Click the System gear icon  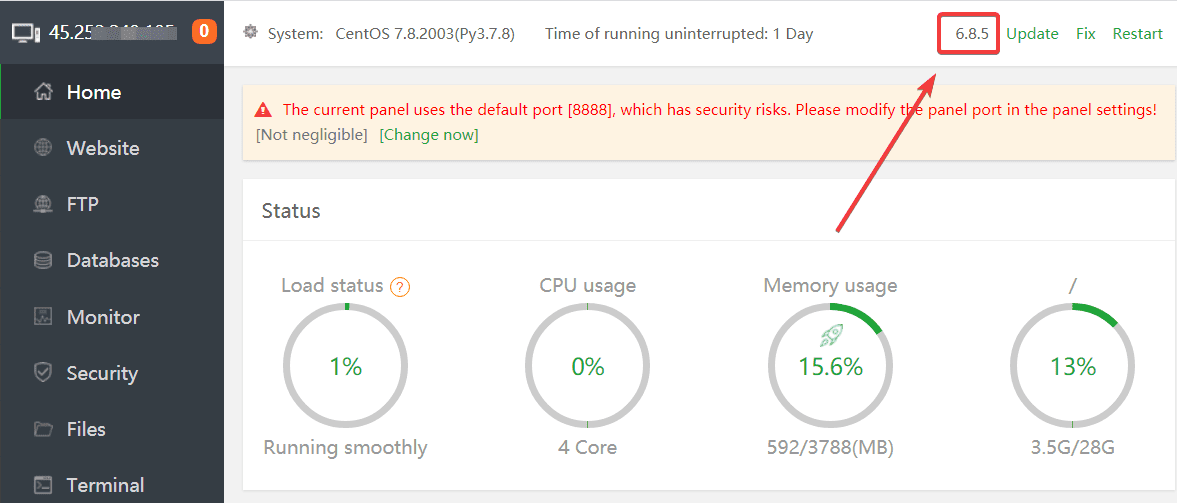[x=251, y=32]
